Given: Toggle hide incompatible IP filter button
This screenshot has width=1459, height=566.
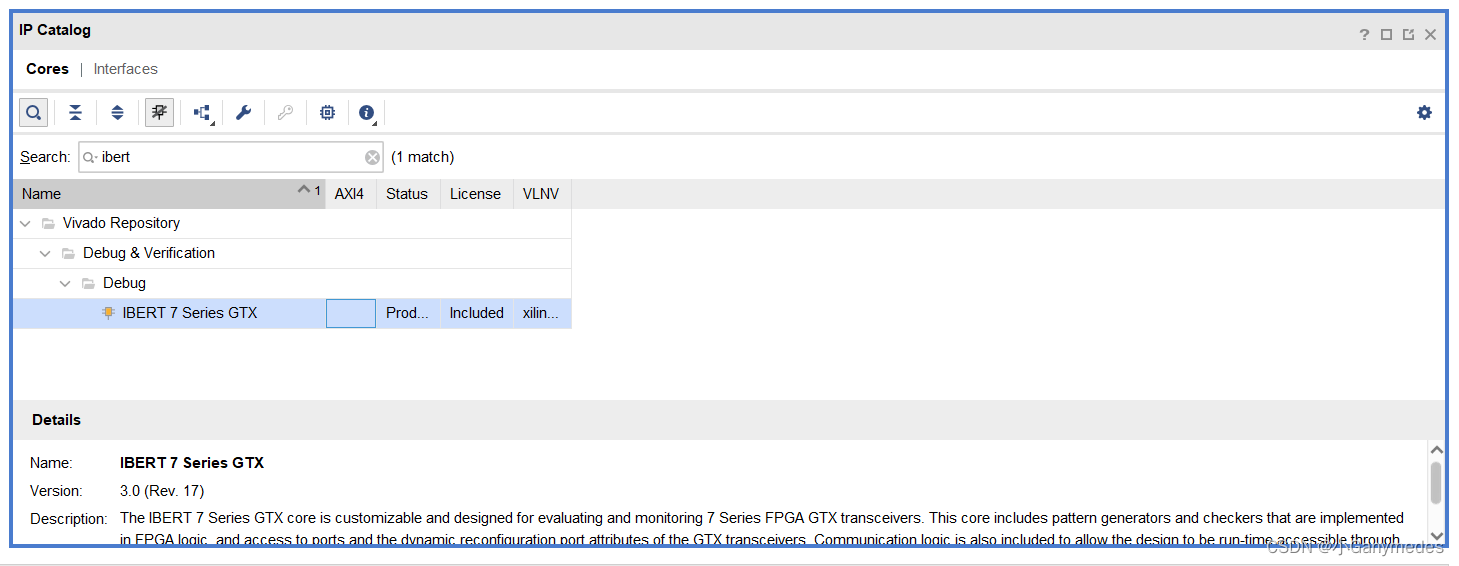Looking at the screenshot, I should point(159,112).
